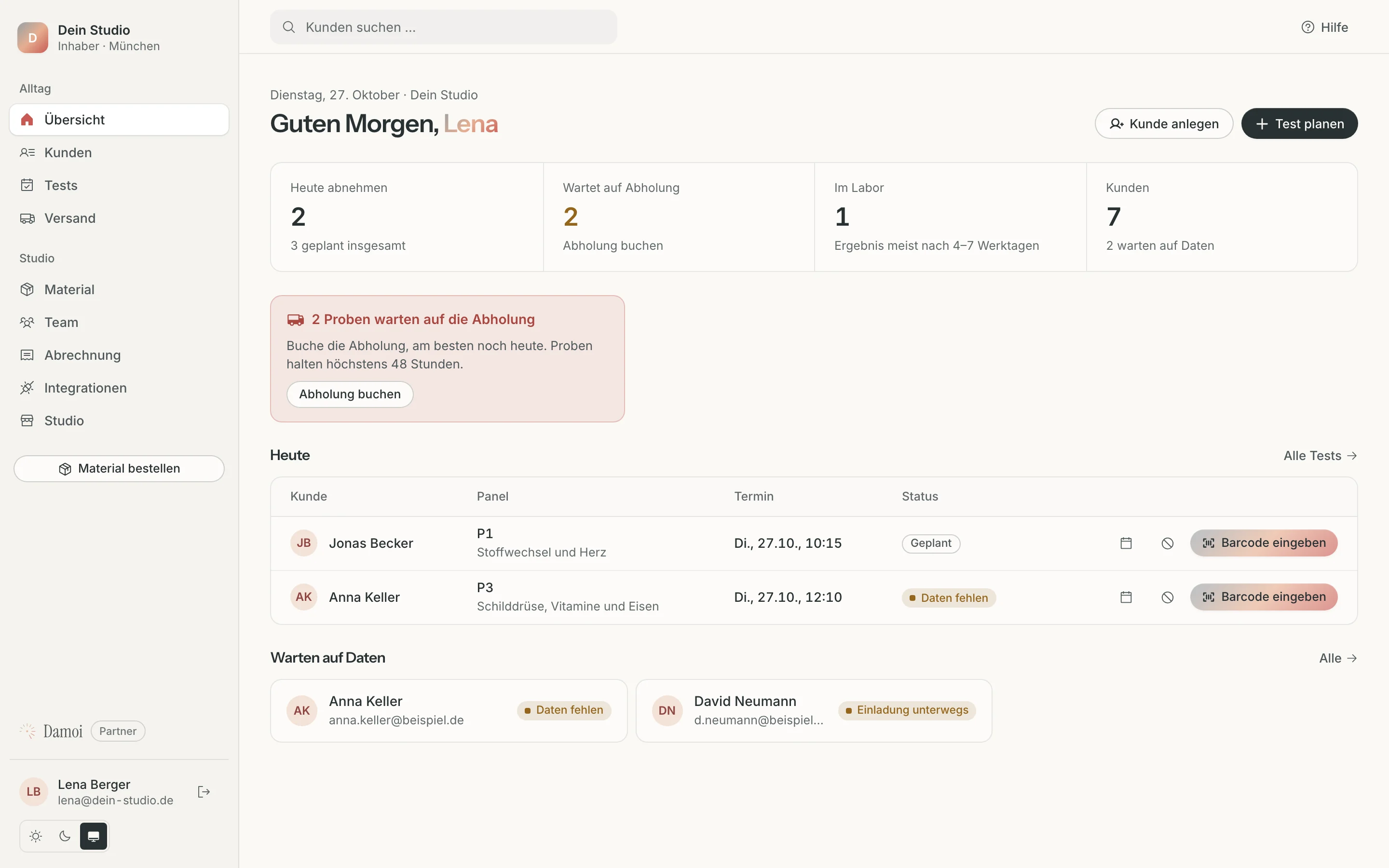Click the DN avatar of David Neumann

[x=667, y=711]
